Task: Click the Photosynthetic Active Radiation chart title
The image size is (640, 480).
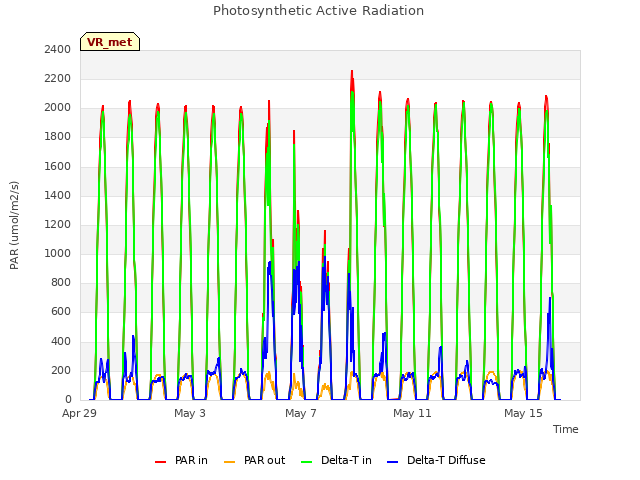Action: click(x=318, y=11)
